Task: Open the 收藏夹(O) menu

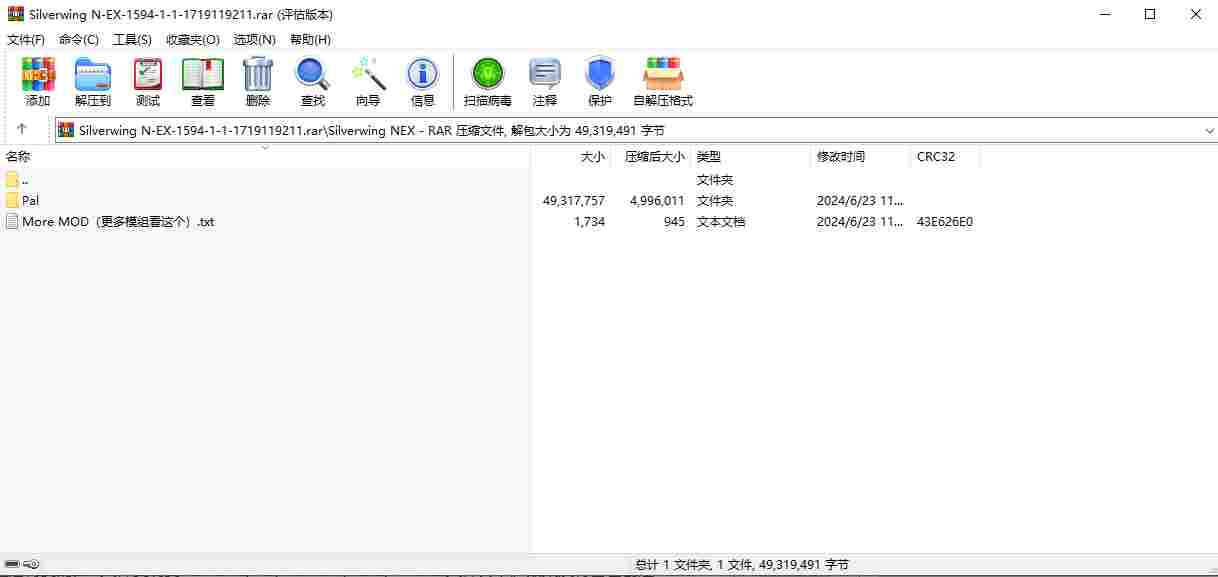Action: pyautogui.click(x=193, y=39)
